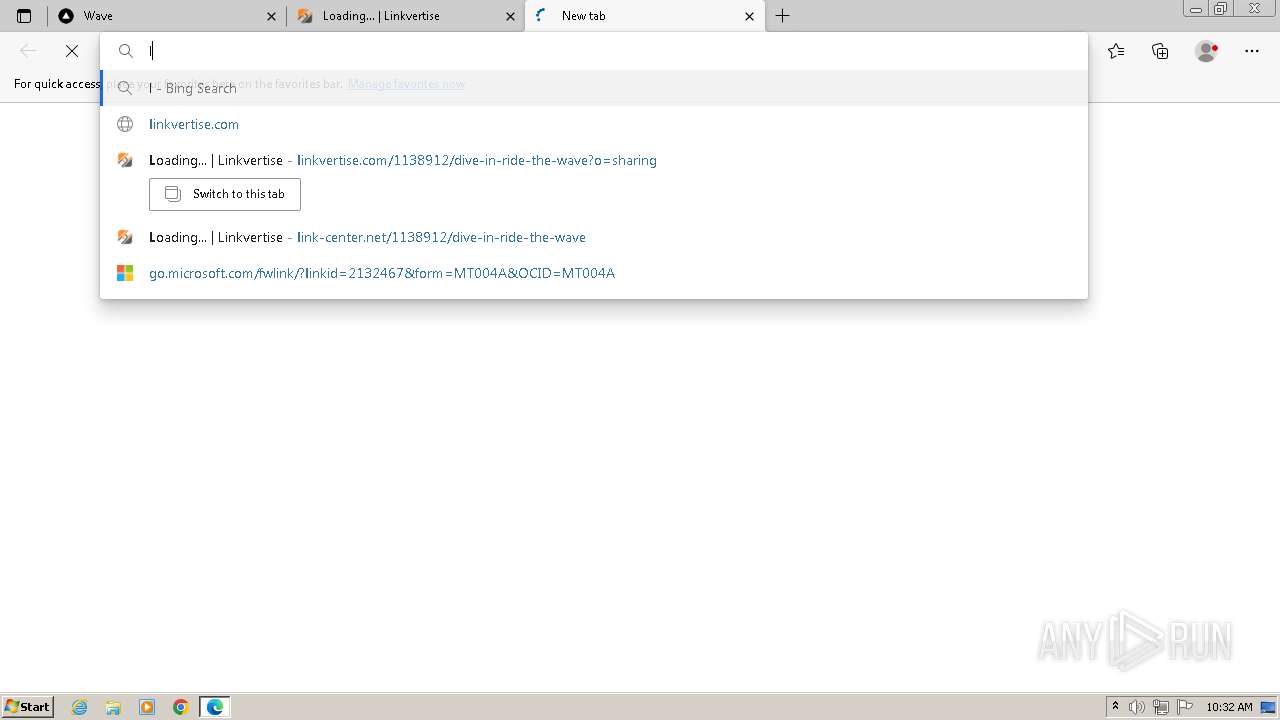Screen dimensions: 1280x720
Task: Open the volume speaker tray icon
Action: pos(1137,707)
